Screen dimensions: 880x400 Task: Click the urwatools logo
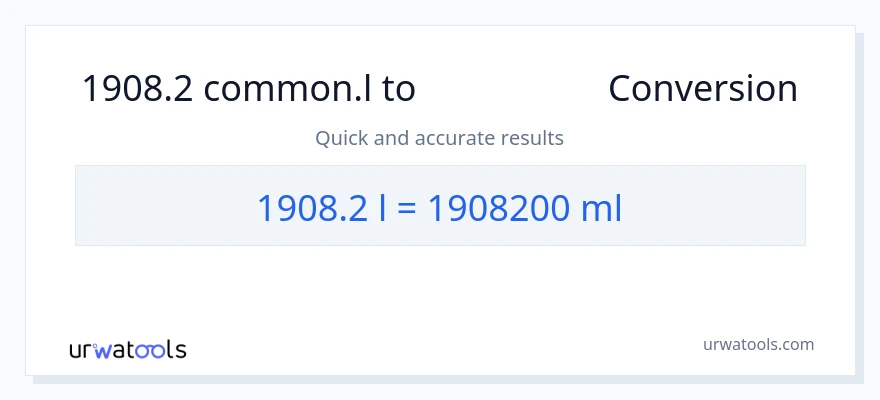point(127,349)
